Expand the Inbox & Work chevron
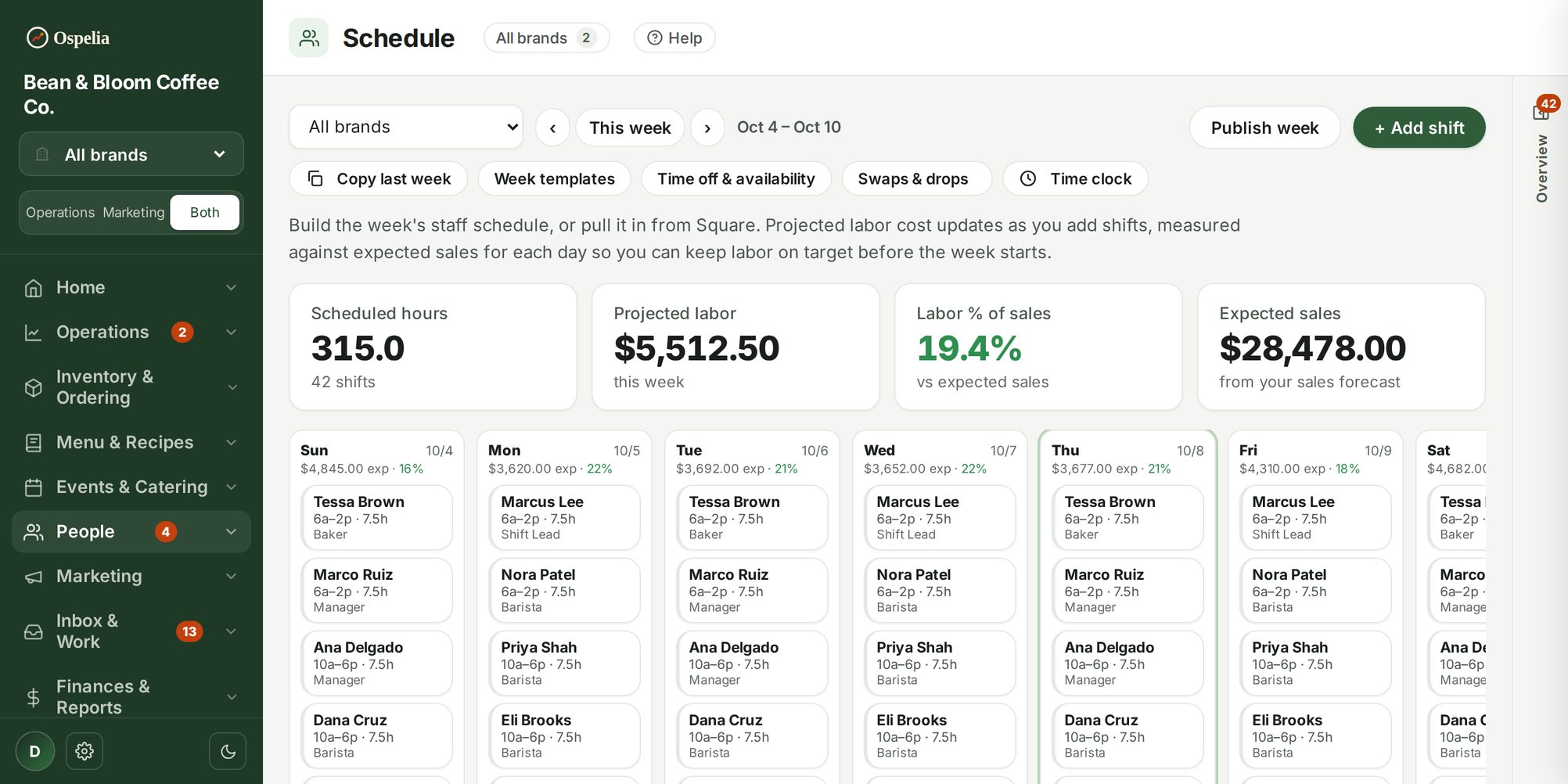 tap(232, 631)
